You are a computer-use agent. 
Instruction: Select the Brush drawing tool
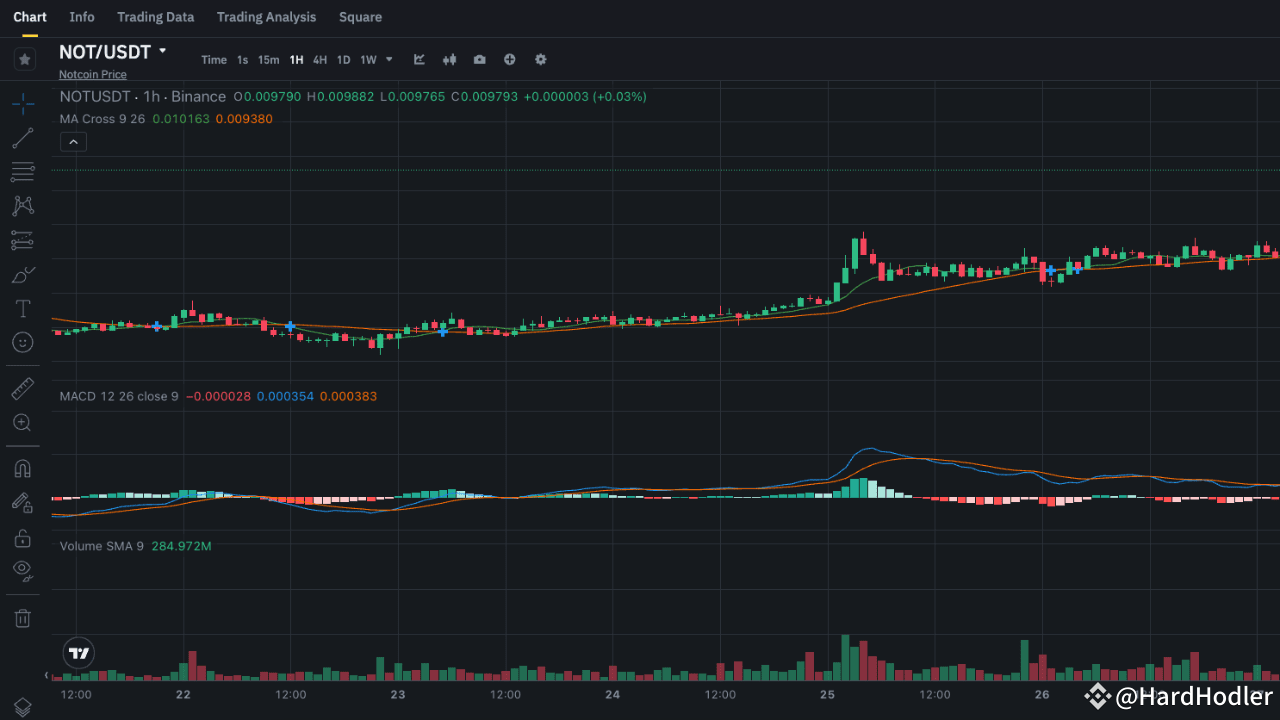[23, 274]
